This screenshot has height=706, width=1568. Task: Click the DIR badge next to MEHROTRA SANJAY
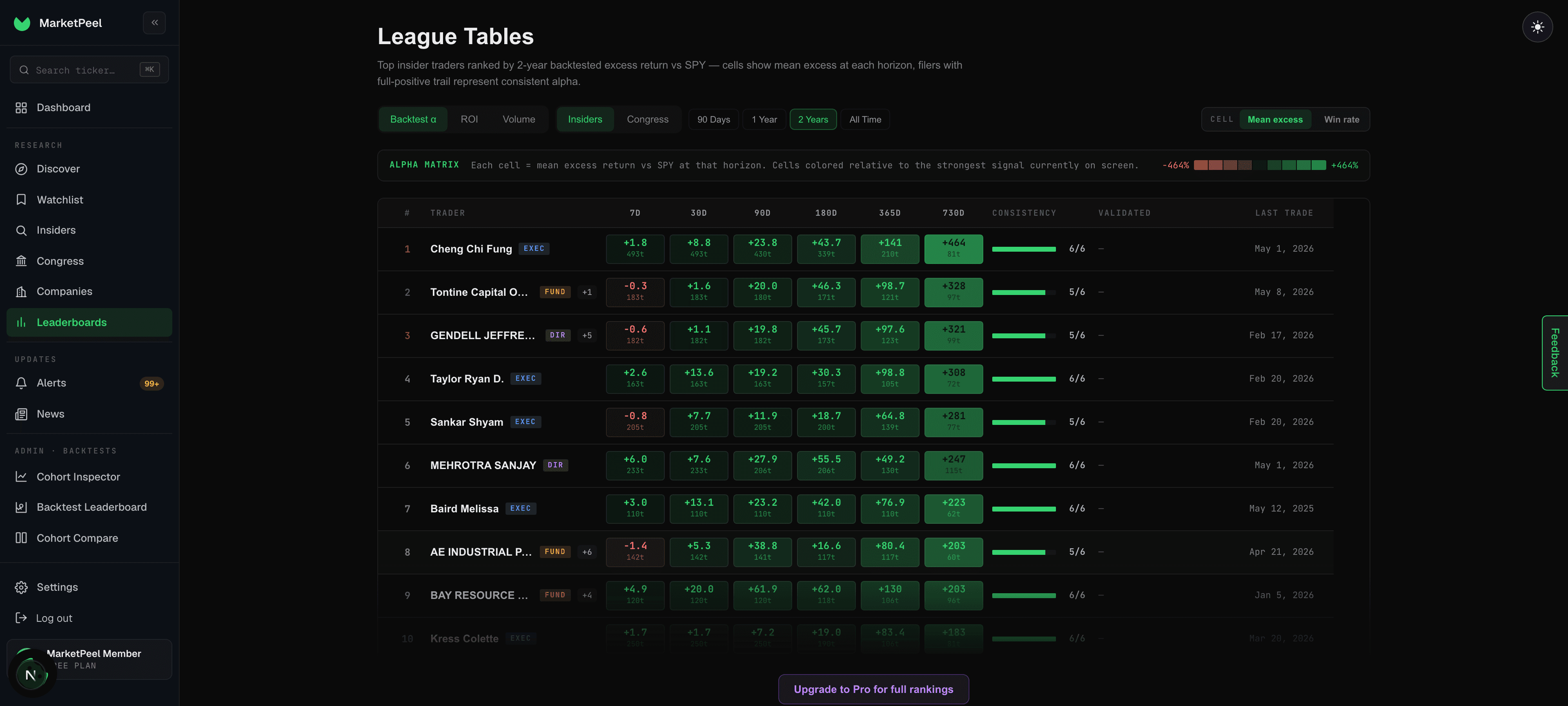555,465
